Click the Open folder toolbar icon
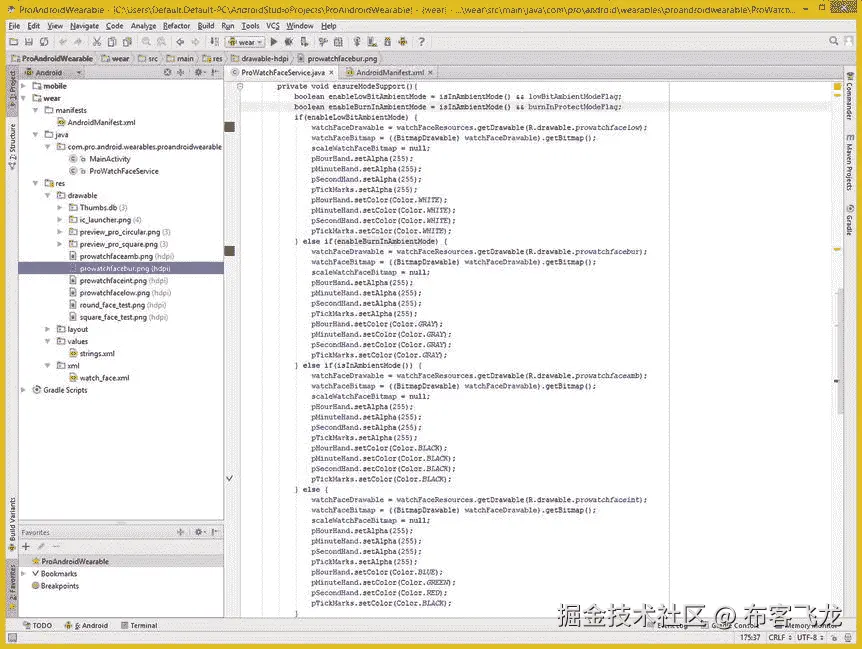 coord(14,42)
